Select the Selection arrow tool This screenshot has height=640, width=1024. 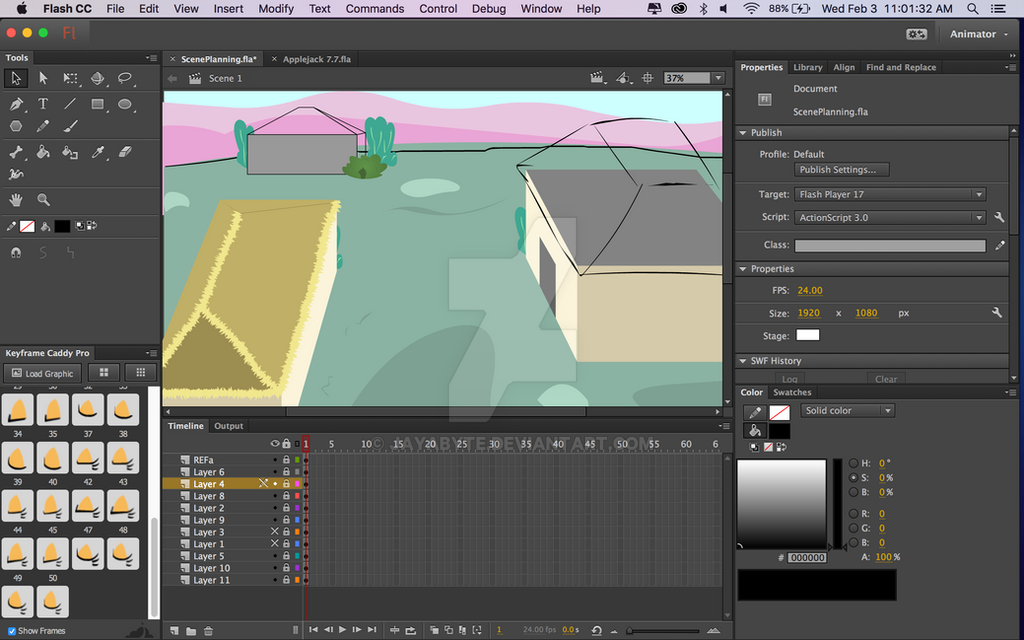(x=16, y=78)
